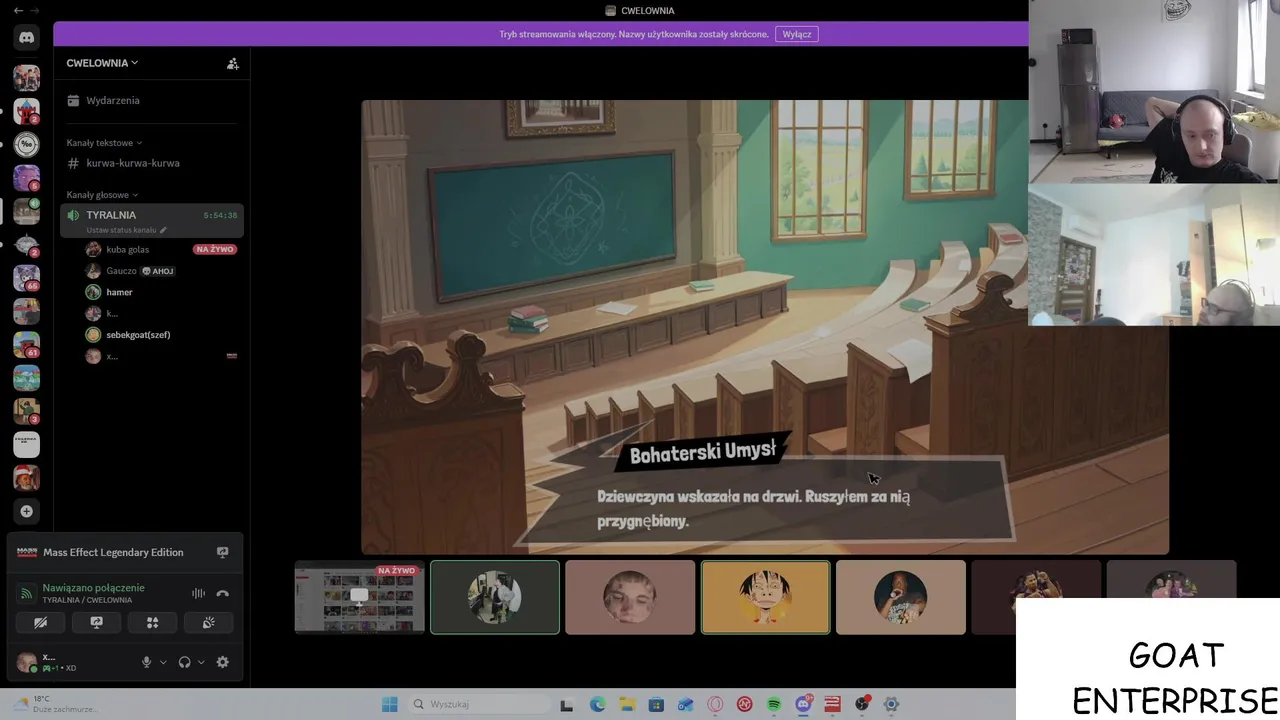Screen dimensions: 1280x720
Task: Click the add a server plus icon
Action: click(27, 511)
